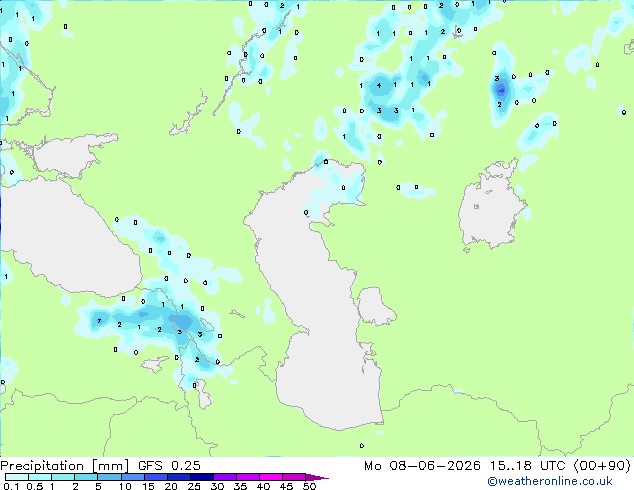Image resolution: width=634 pixels, height=490 pixels.
Task: Click the '4' precipitation value on the map
Action: pyautogui.click(x=379, y=85)
